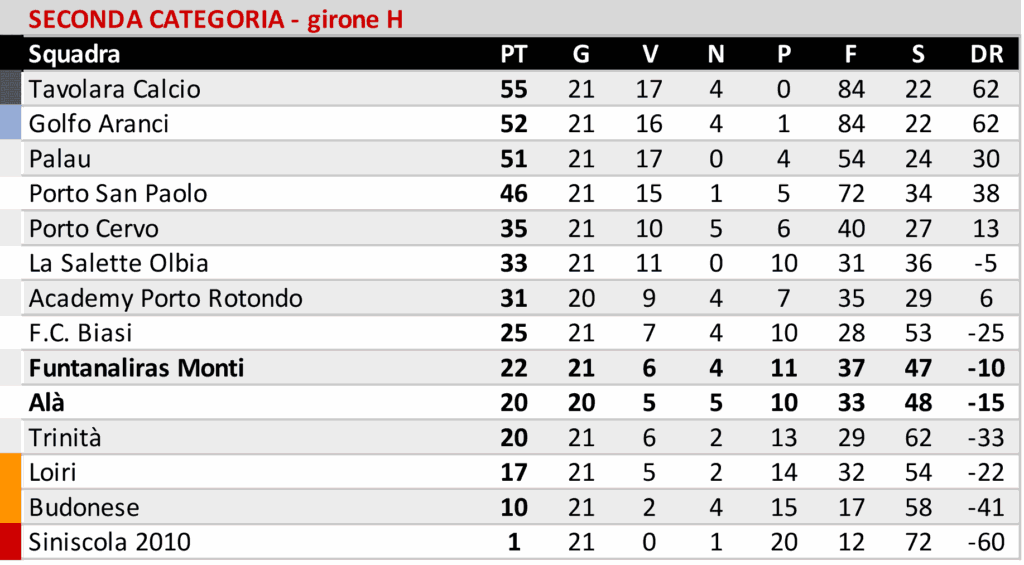Click the V wins column header
The width and height of the screenshot is (1024, 565).
[x=649, y=54]
